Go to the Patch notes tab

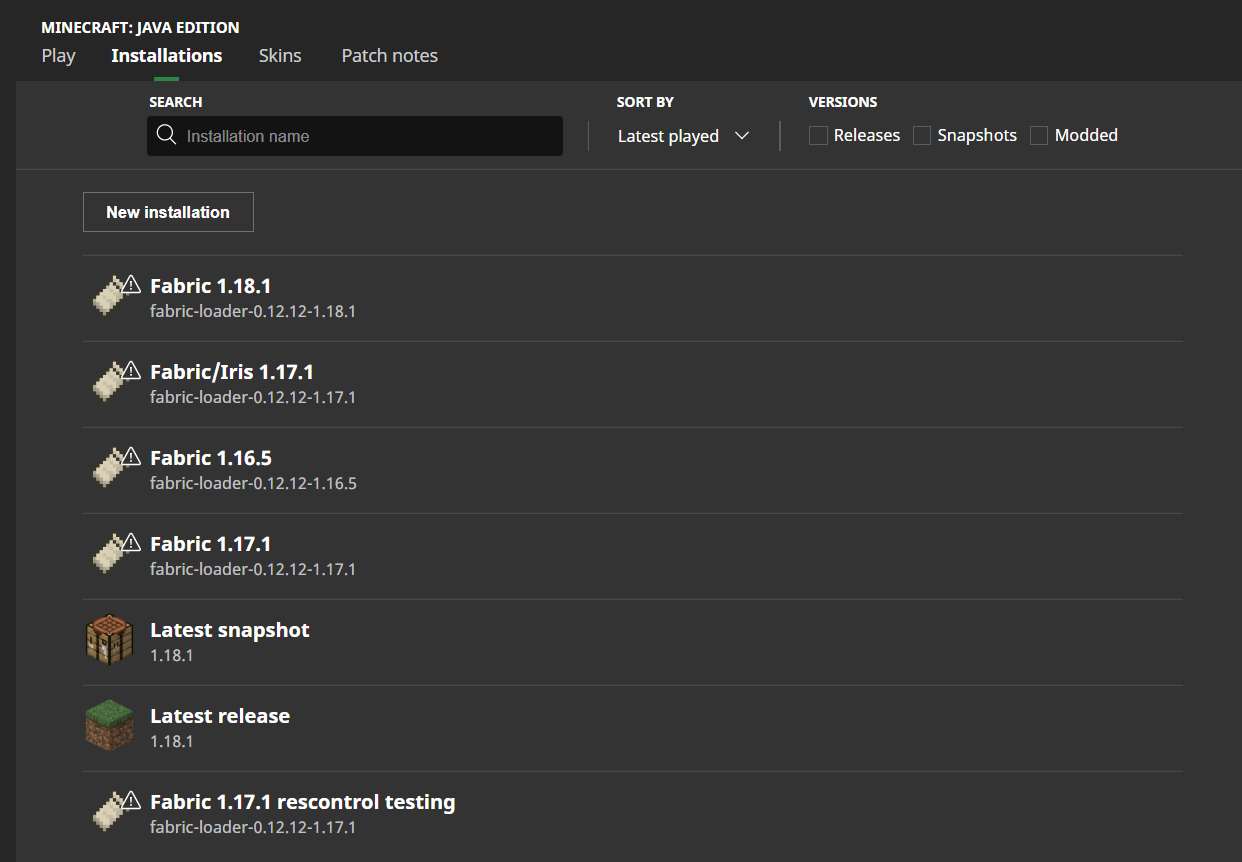(x=389, y=56)
